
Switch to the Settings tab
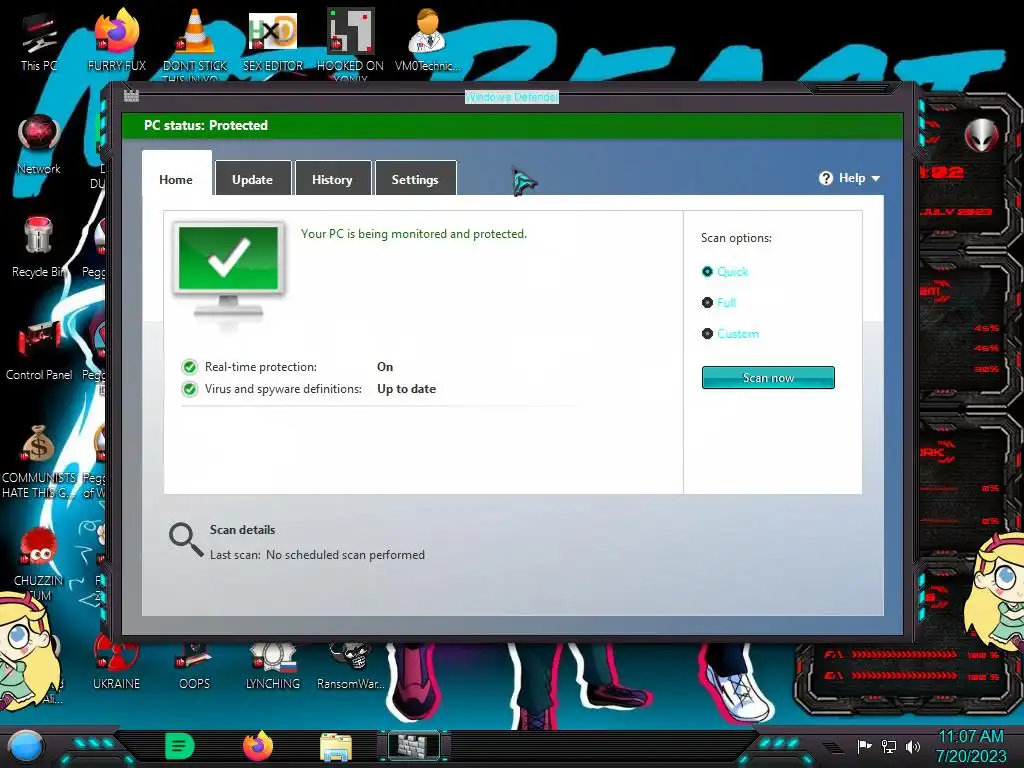click(x=415, y=179)
